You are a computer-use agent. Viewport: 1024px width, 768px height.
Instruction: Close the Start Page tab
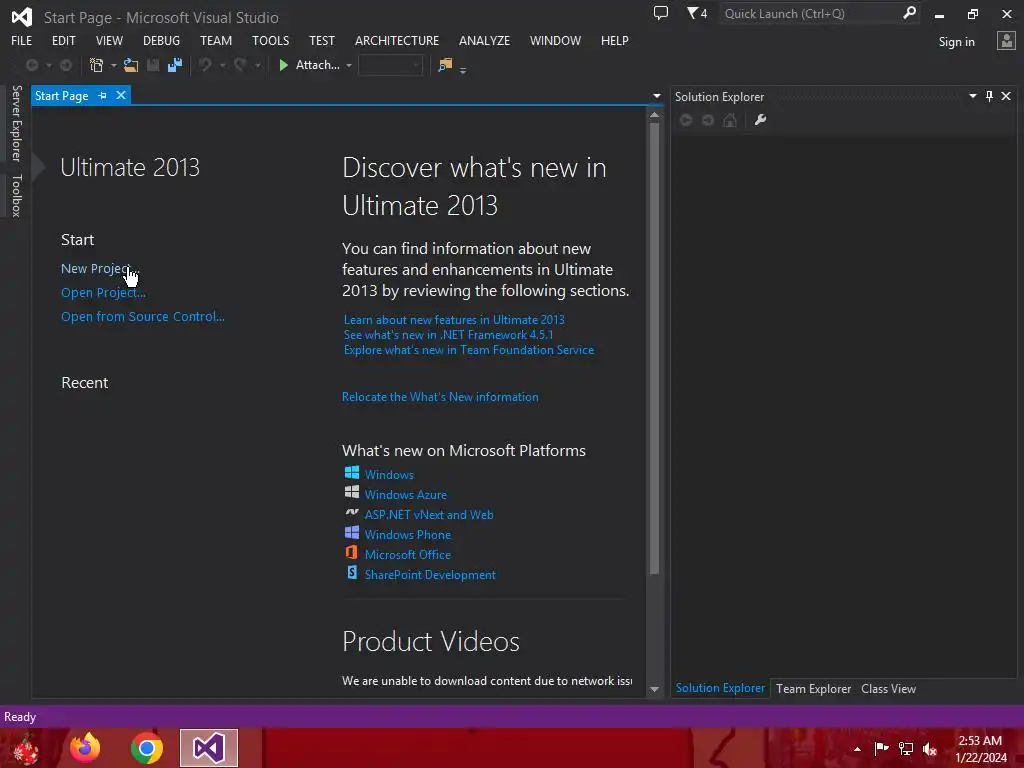(121, 95)
